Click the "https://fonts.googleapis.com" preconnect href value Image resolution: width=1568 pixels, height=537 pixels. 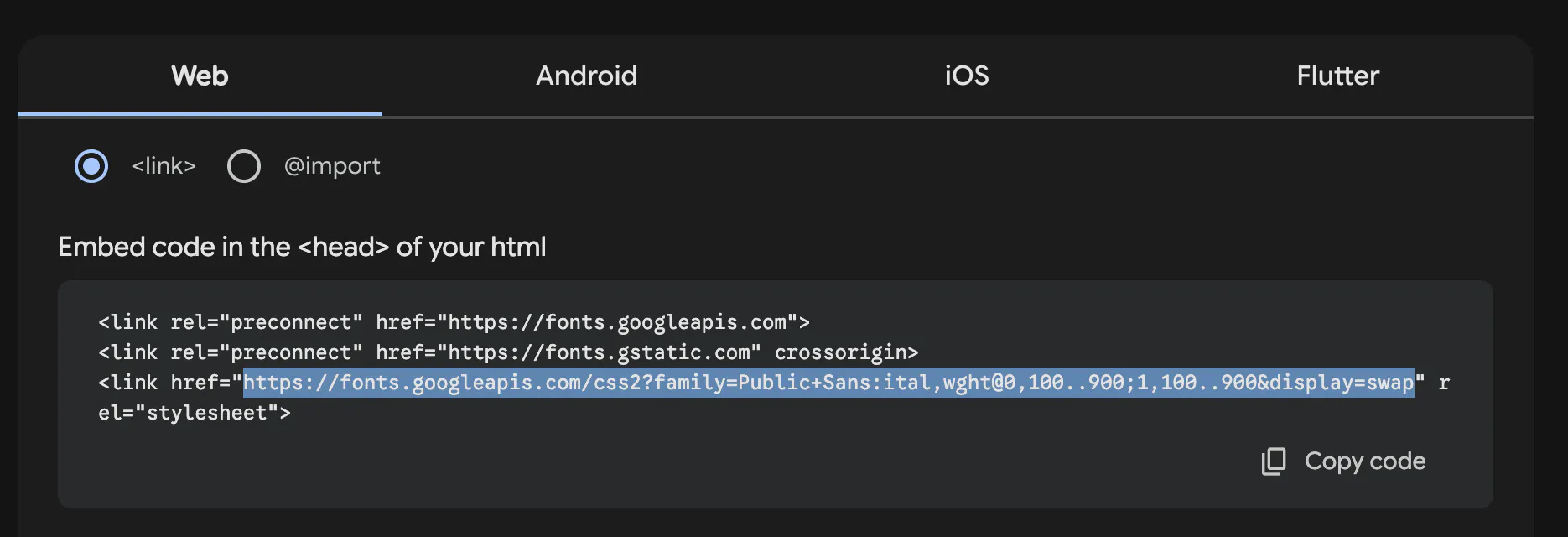[x=617, y=322]
